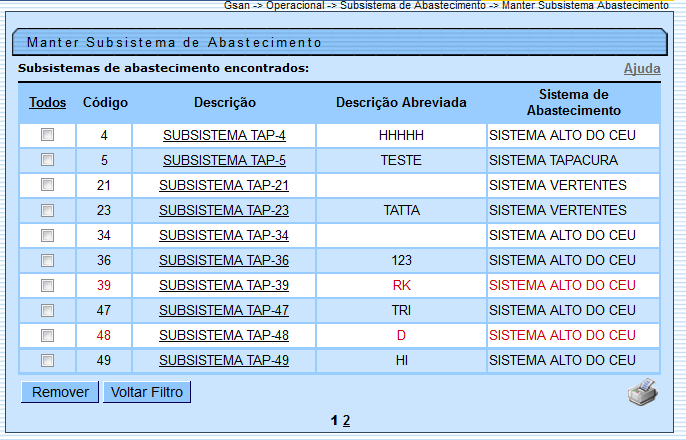This screenshot has width=686, height=440.
Task: Mark the checkbox for SUBSISTEMA TAP-23
Action: [x=47, y=210]
